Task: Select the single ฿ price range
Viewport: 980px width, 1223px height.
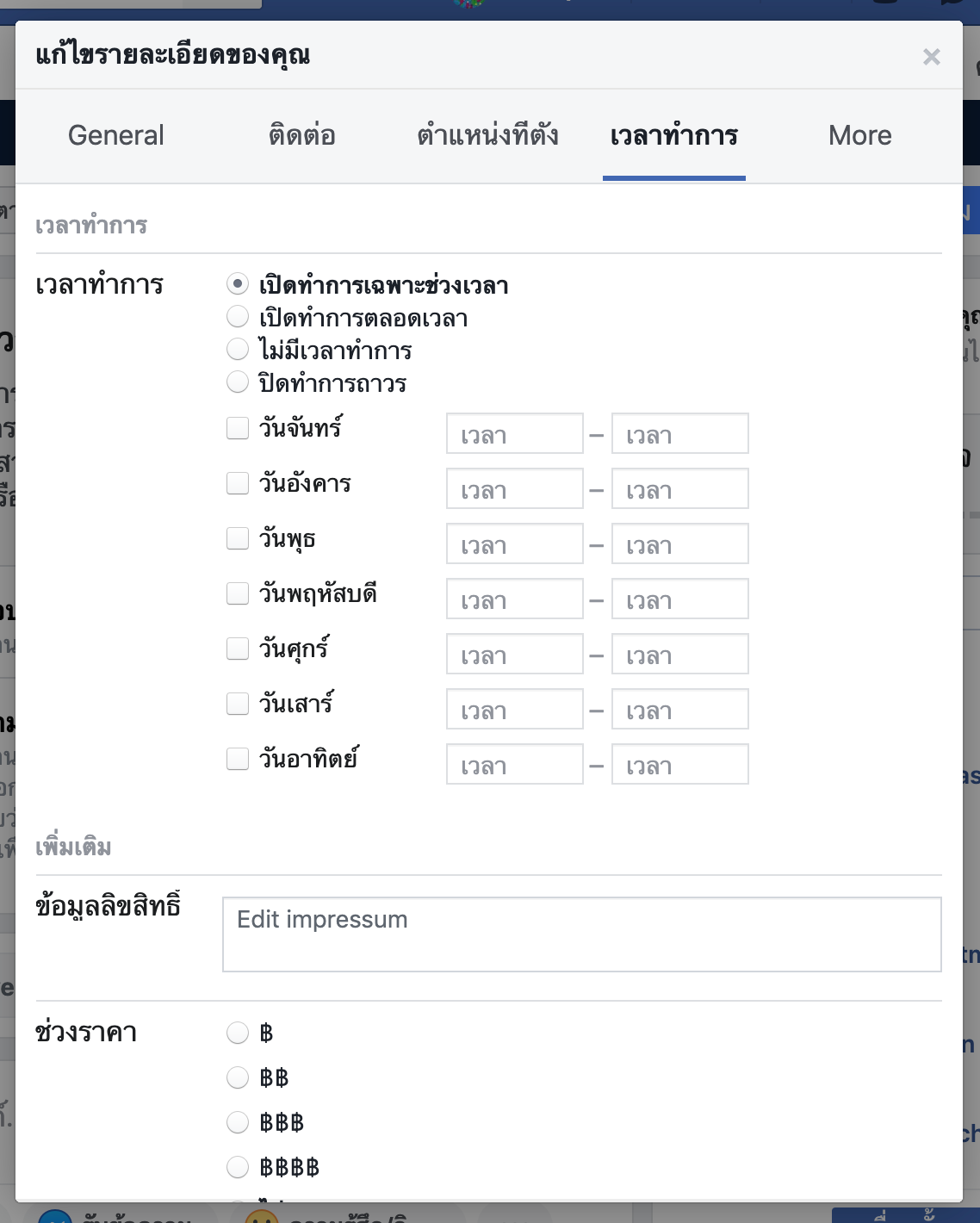Action: [x=238, y=1033]
